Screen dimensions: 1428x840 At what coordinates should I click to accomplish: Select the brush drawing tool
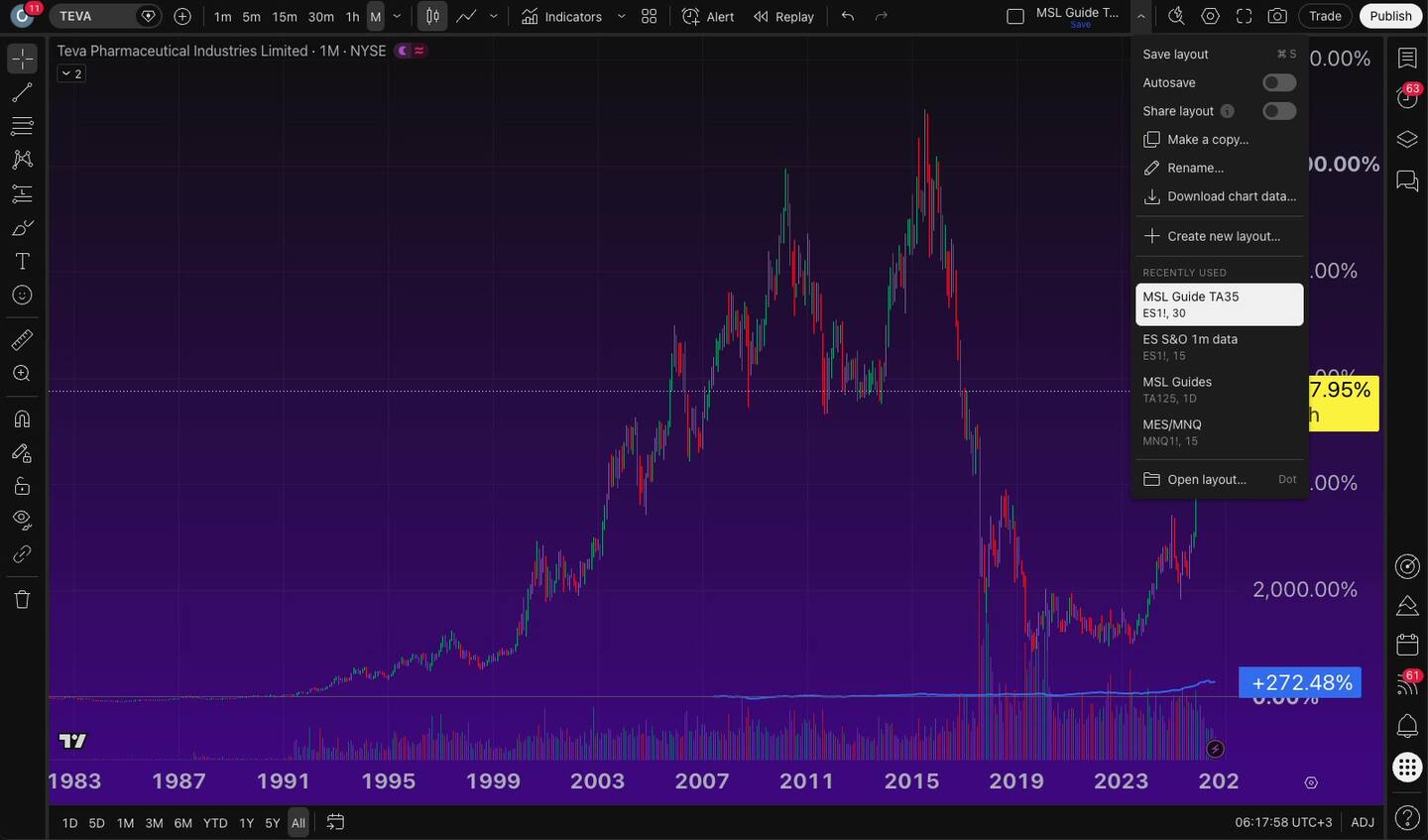coord(22,228)
